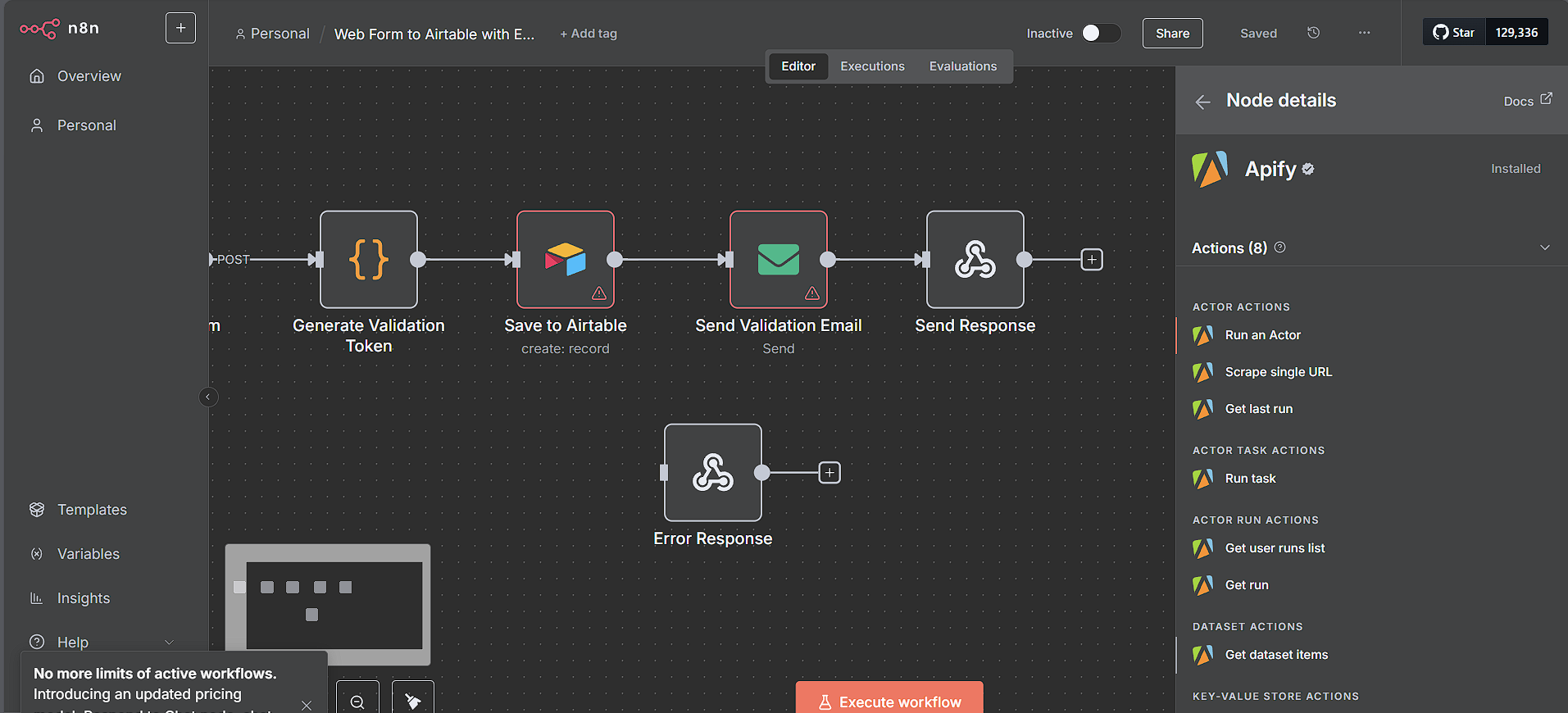Open the Personal project in sidebar

(86, 125)
